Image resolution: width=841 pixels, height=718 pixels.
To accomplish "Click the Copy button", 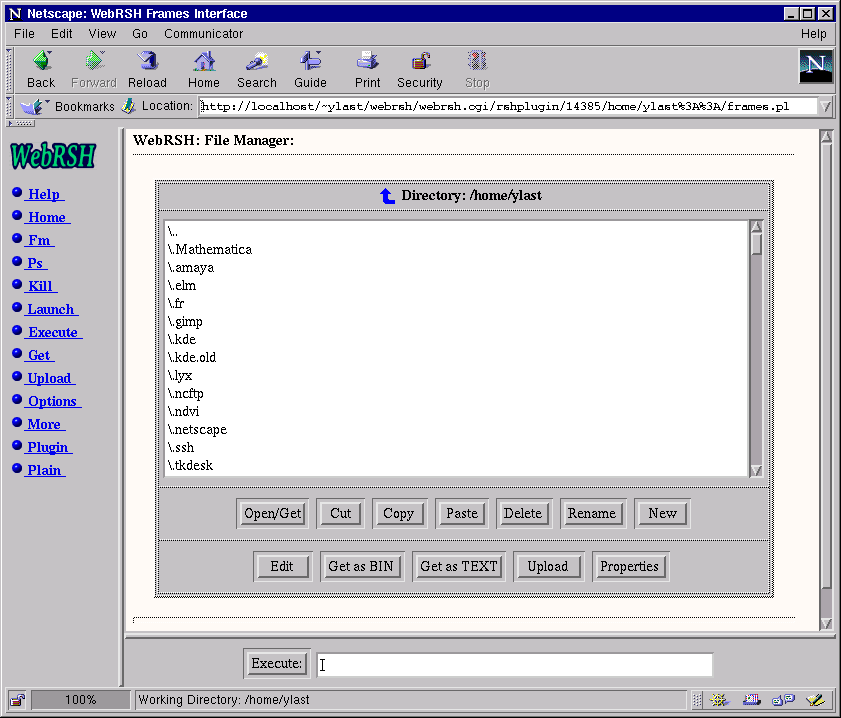I will pyautogui.click(x=399, y=514).
